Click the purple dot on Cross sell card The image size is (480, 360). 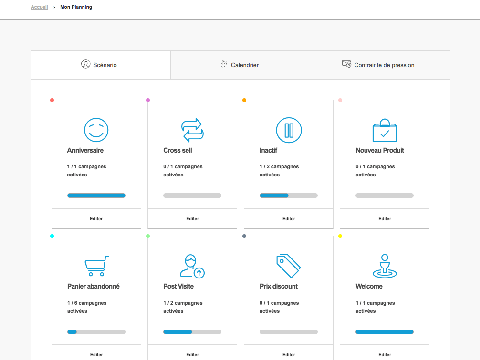point(148,100)
